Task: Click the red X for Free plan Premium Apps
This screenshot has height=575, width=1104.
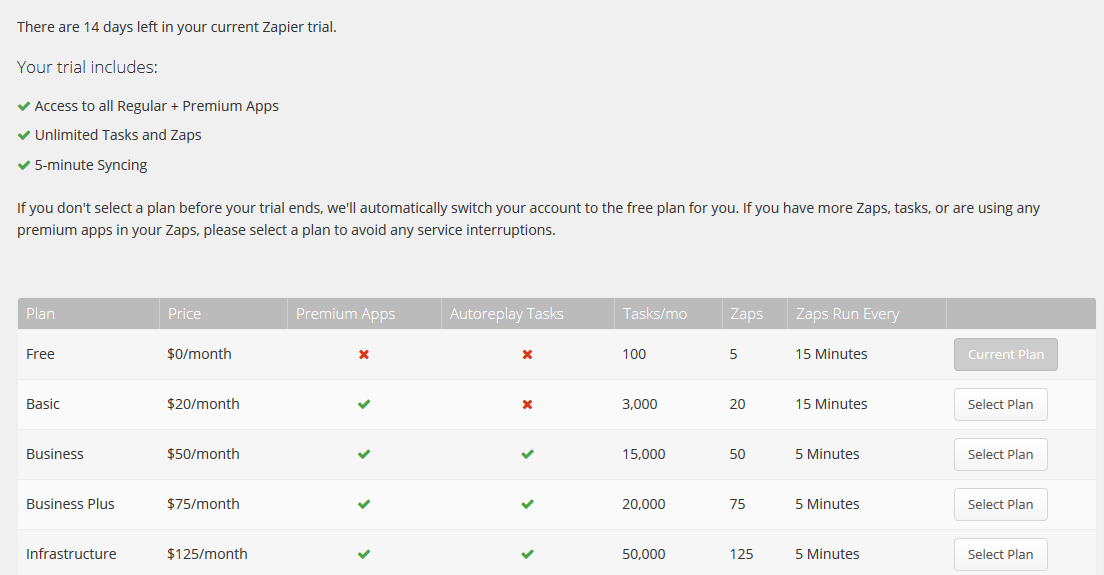Action: pos(364,355)
